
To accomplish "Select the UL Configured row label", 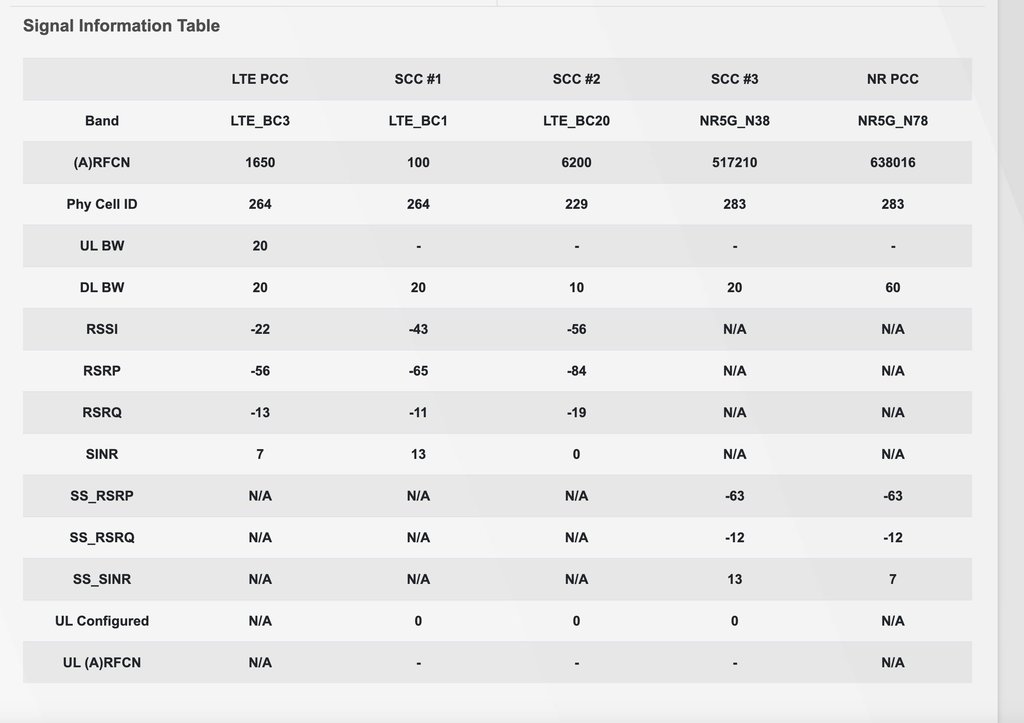I will pyautogui.click(x=102, y=621).
